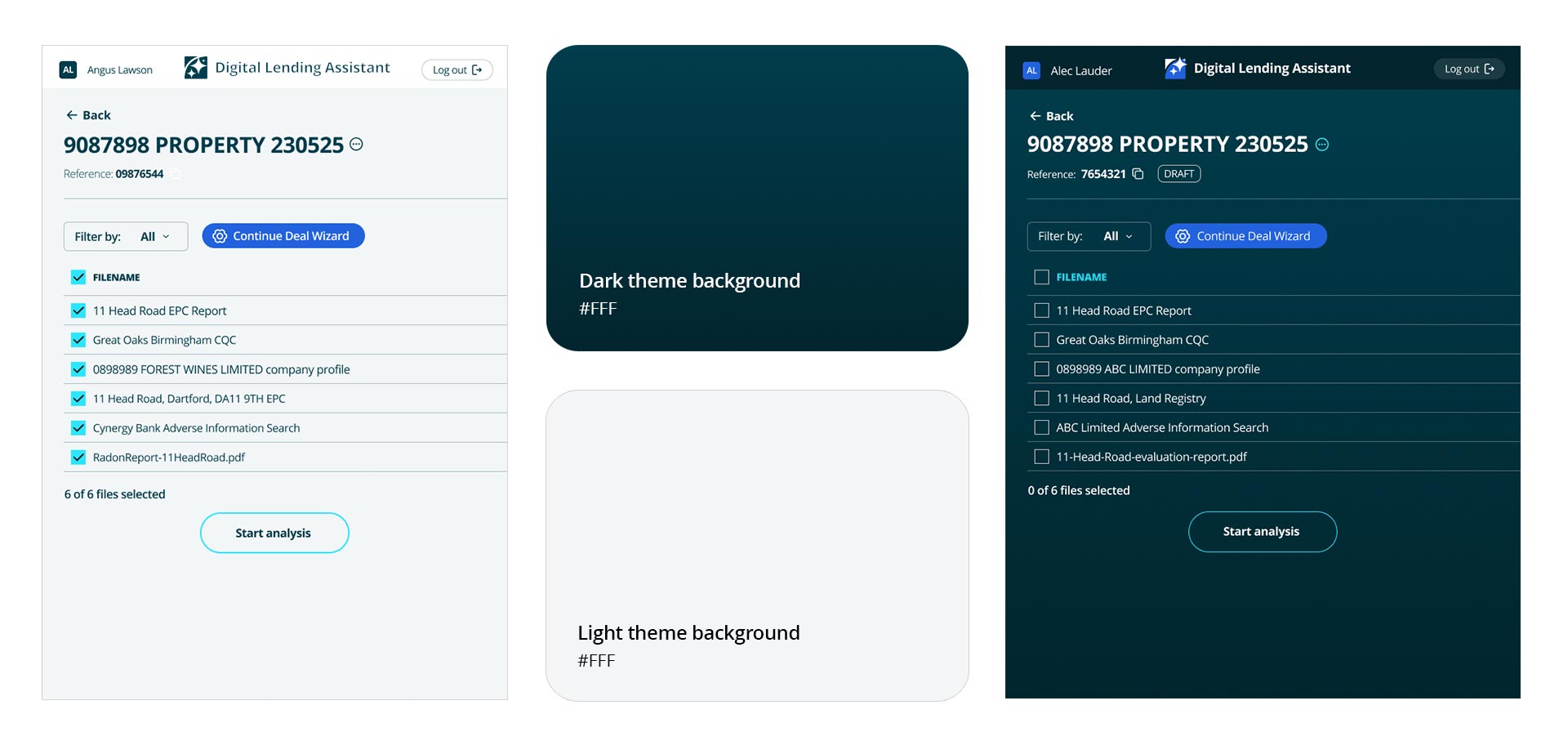This screenshot has height=741, width=1568.
Task: Click the DRAFT status badge
Action: click(1179, 173)
